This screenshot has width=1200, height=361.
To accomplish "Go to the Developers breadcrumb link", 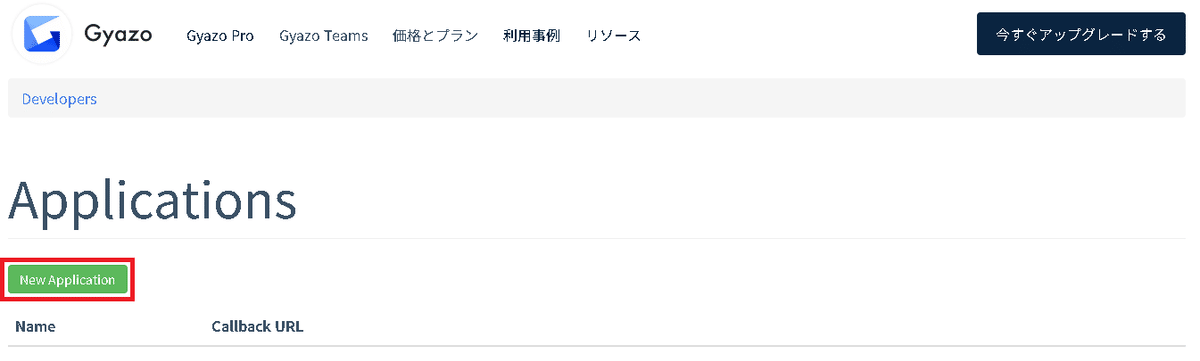I will (x=59, y=99).
